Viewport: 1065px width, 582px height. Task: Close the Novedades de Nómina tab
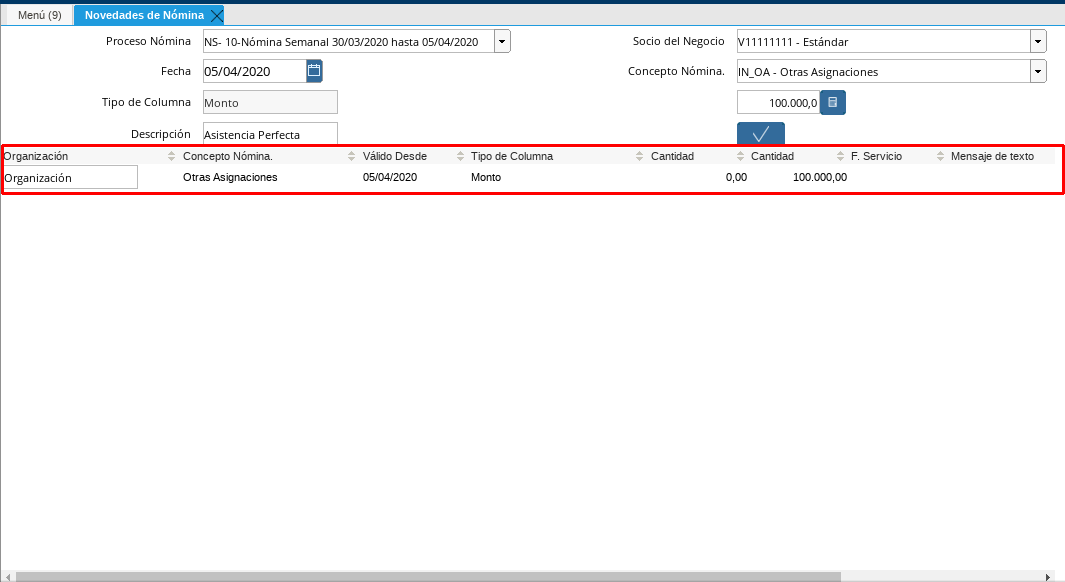216,15
